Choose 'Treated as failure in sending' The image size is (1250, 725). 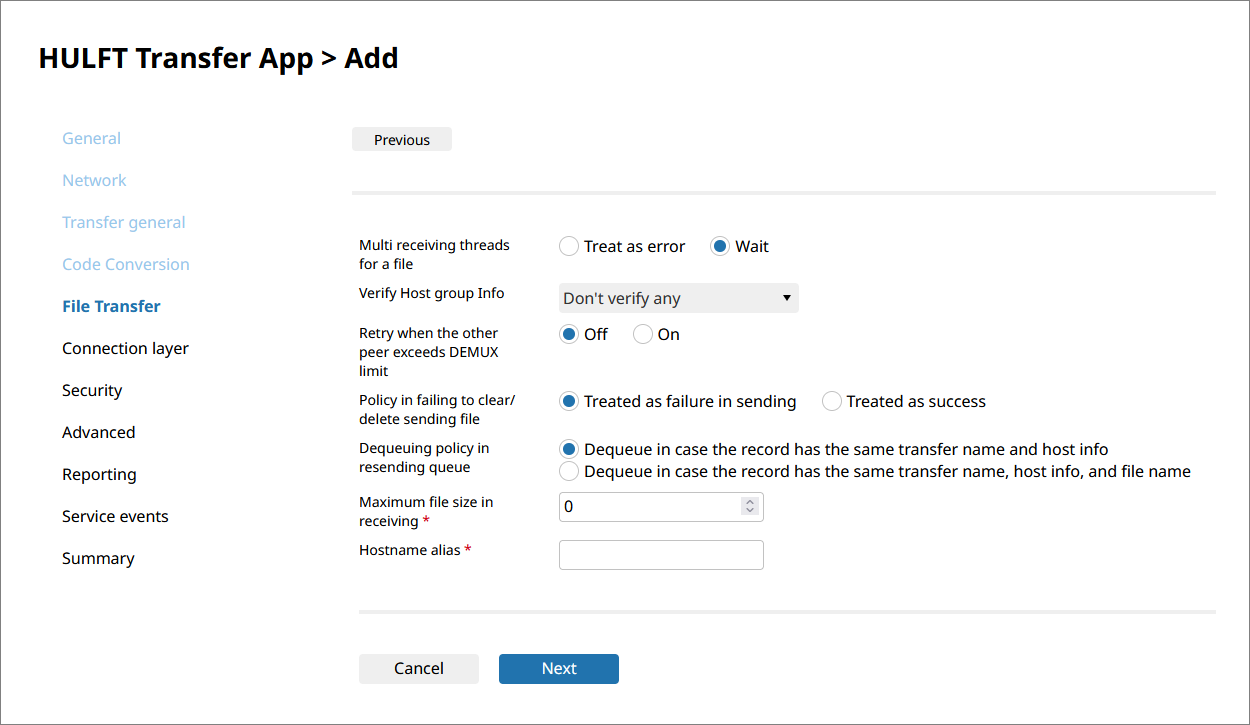click(569, 401)
